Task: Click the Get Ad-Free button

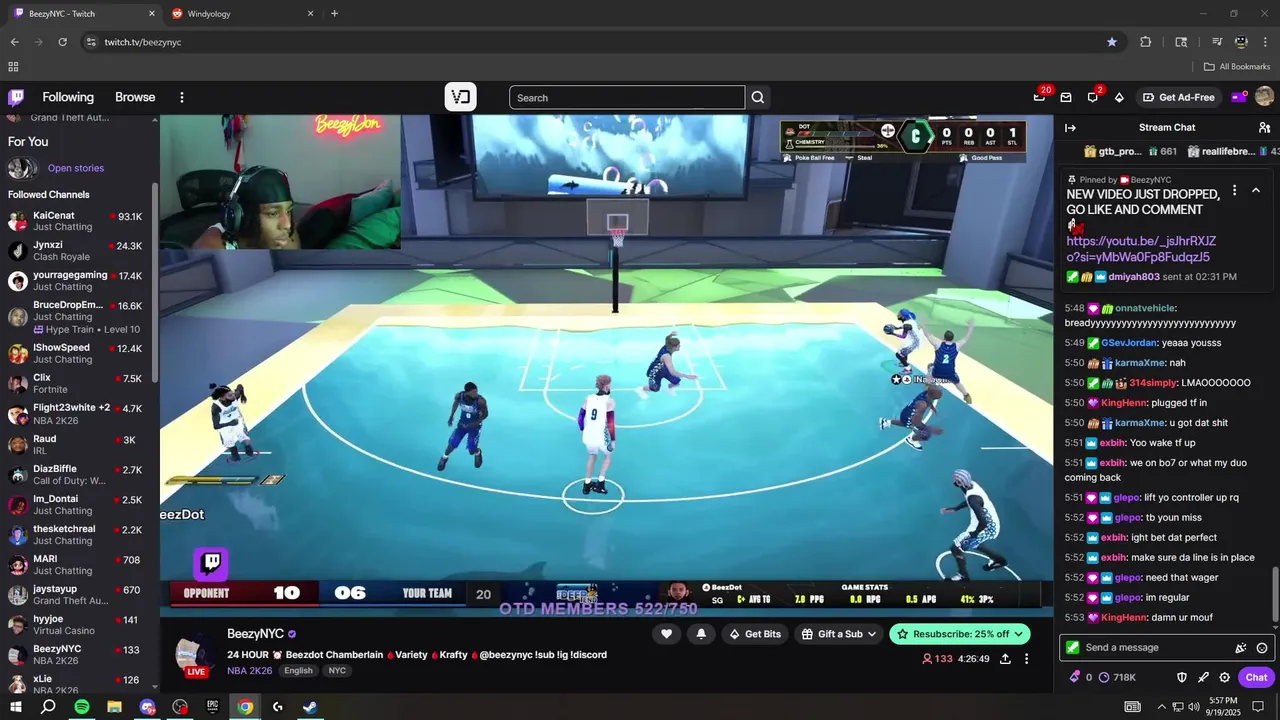Action: [x=1179, y=97]
